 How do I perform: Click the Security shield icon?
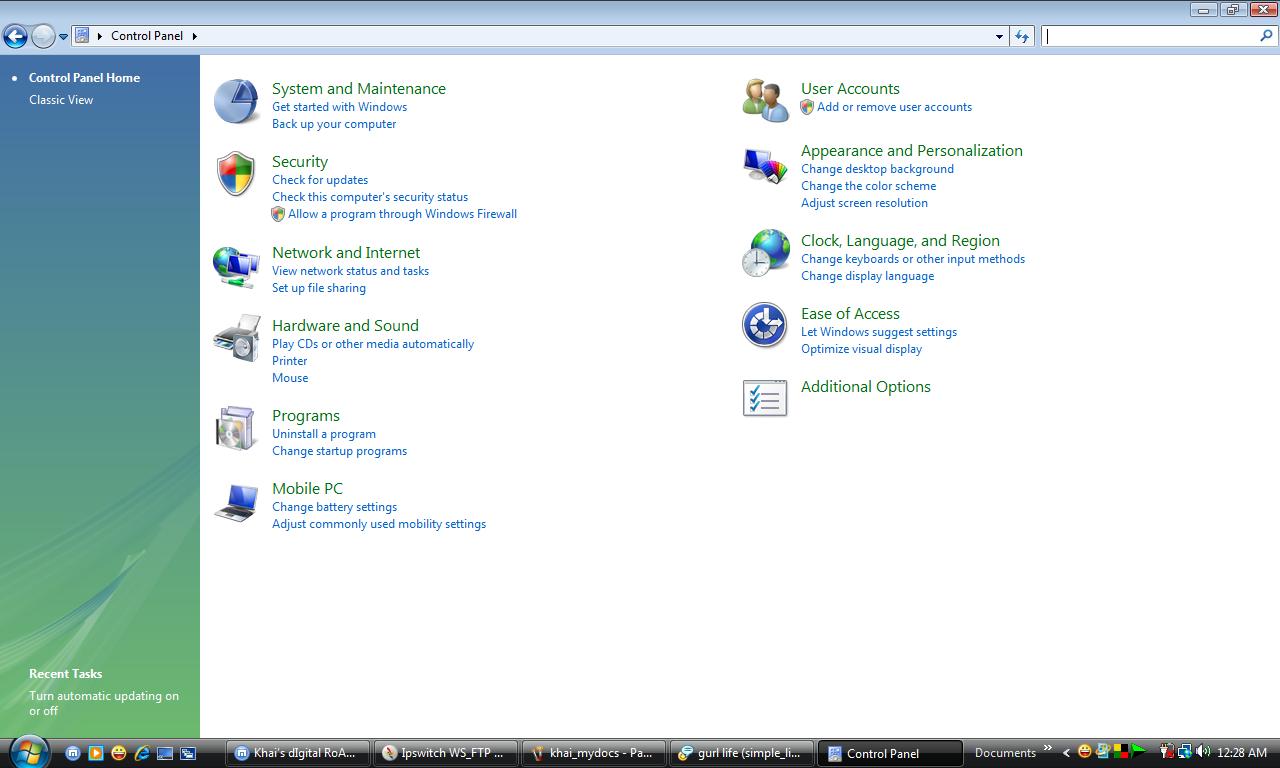click(x=236, y=174)
